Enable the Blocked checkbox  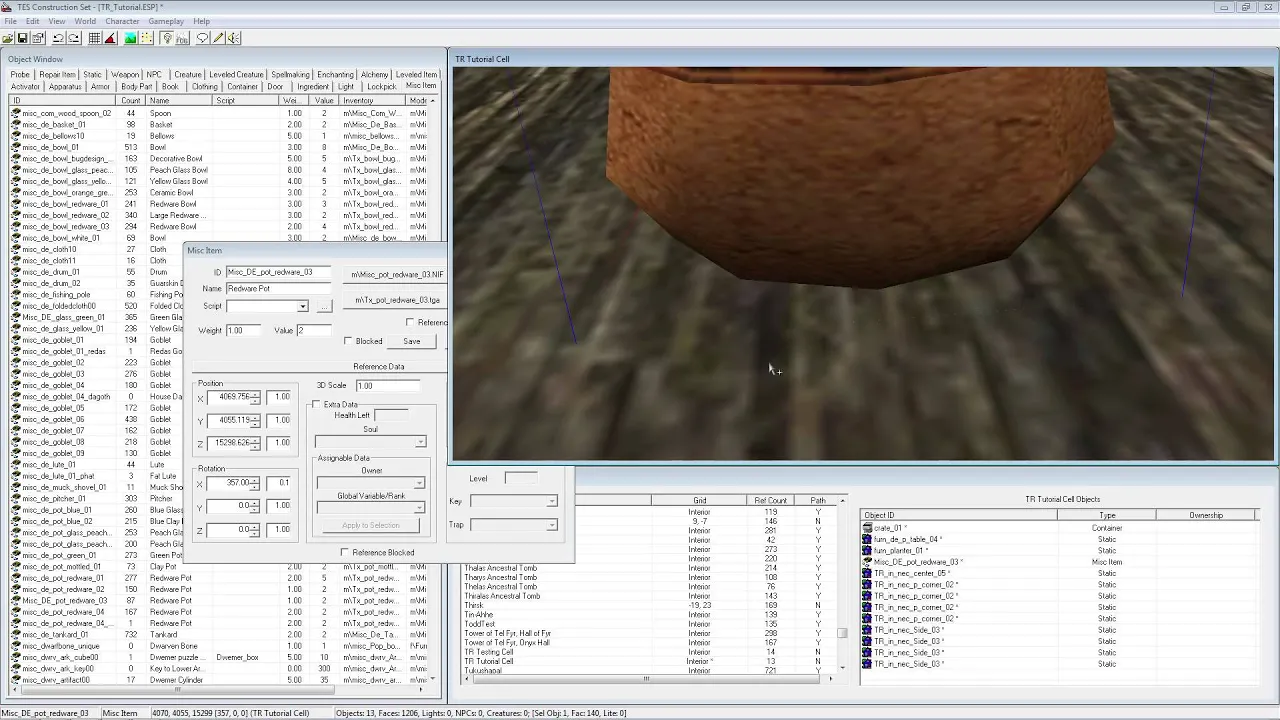[348, 341]
